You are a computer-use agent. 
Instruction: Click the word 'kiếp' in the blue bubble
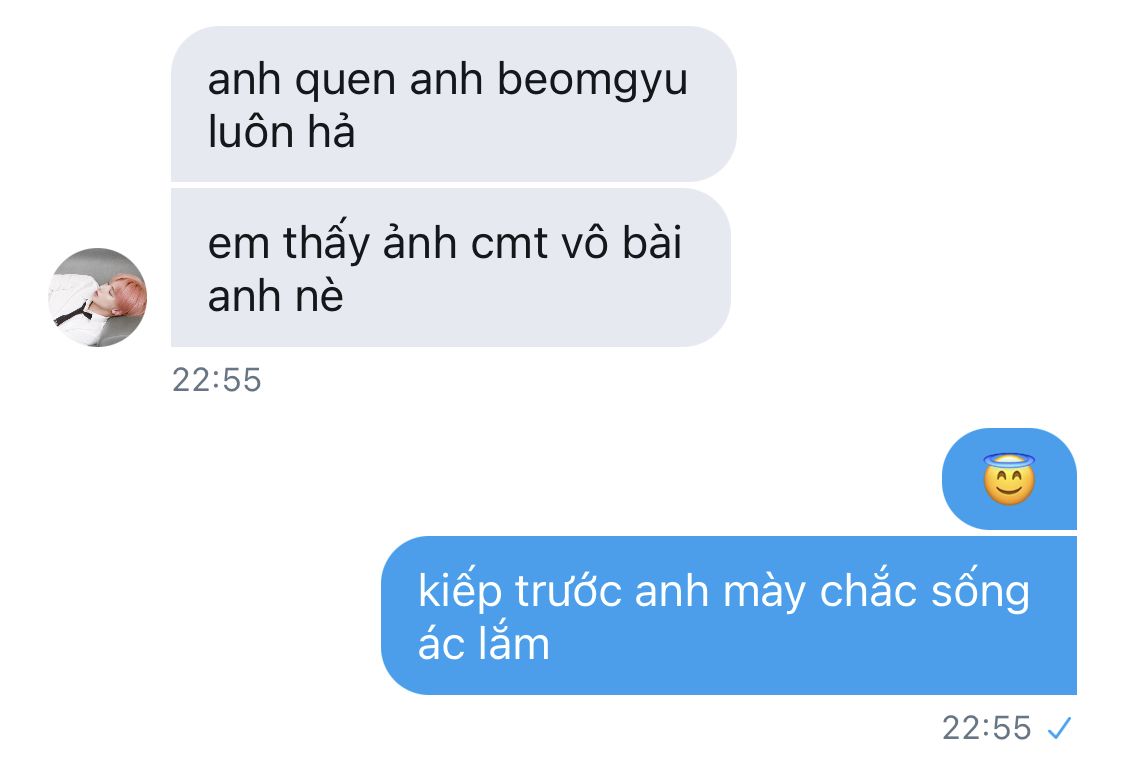[460, 593]
